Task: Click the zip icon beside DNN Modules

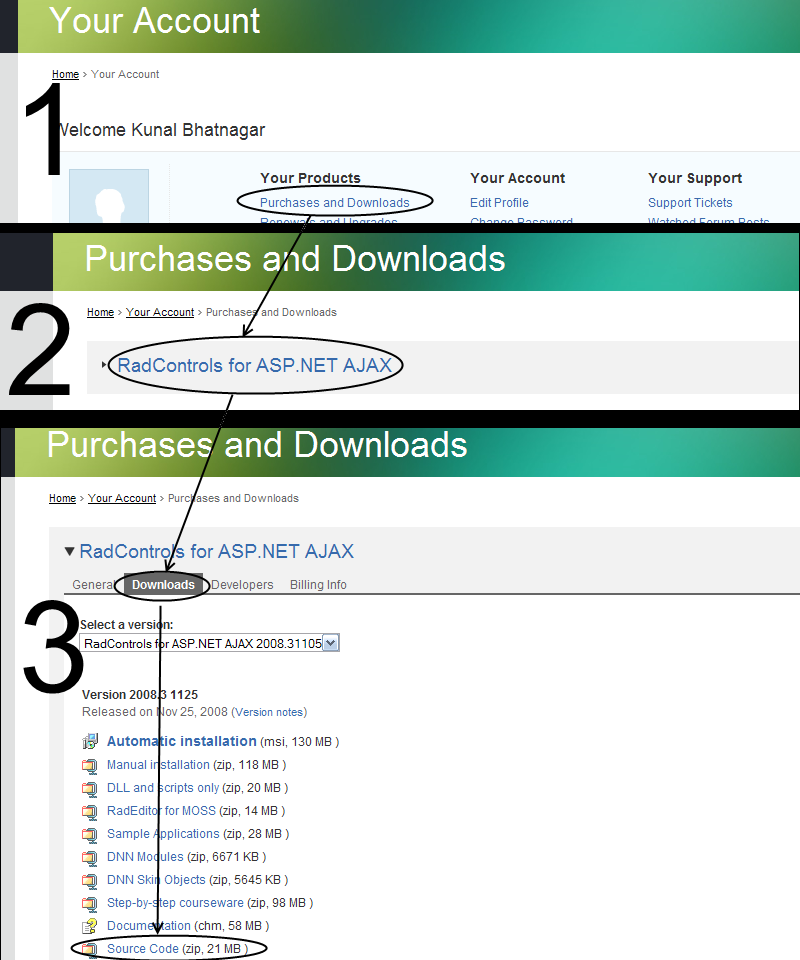Action: (x=90, y=857)
